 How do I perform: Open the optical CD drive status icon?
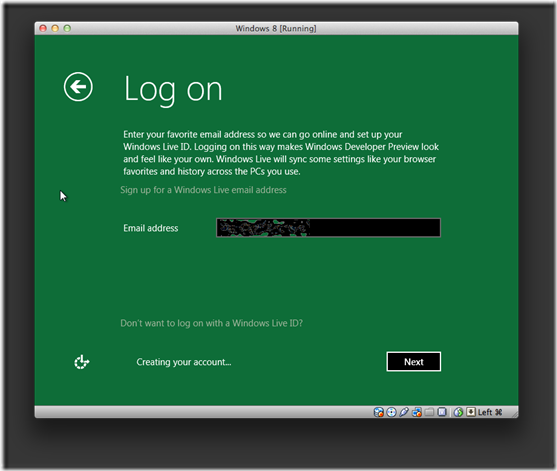[391, 412]
